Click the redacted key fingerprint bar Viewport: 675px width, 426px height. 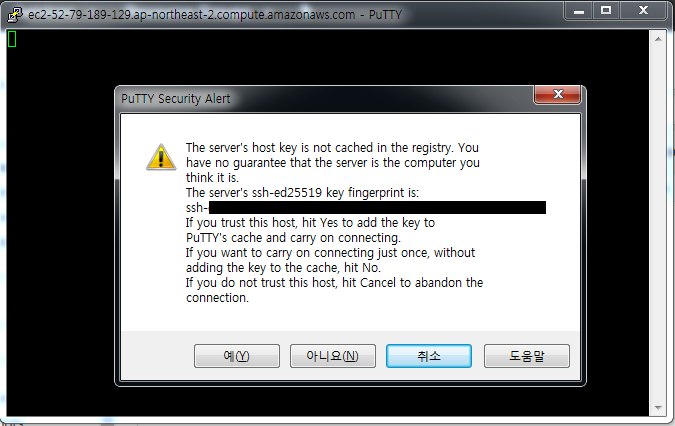click(377, 207)
